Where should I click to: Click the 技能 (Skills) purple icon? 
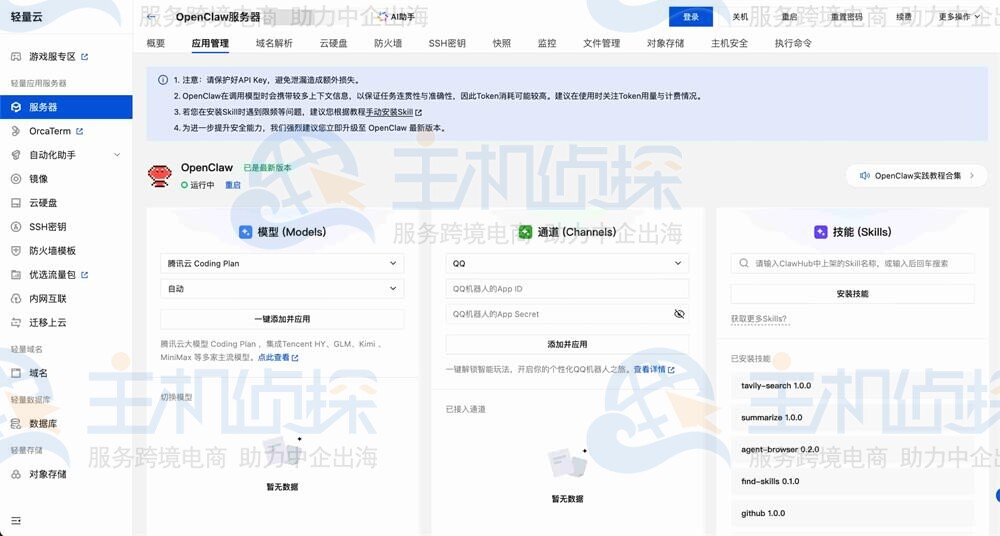(x=821, y=232)
